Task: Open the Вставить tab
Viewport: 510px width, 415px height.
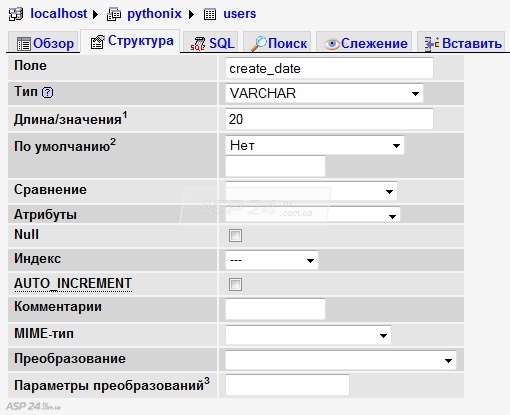Action: [461, 43]
